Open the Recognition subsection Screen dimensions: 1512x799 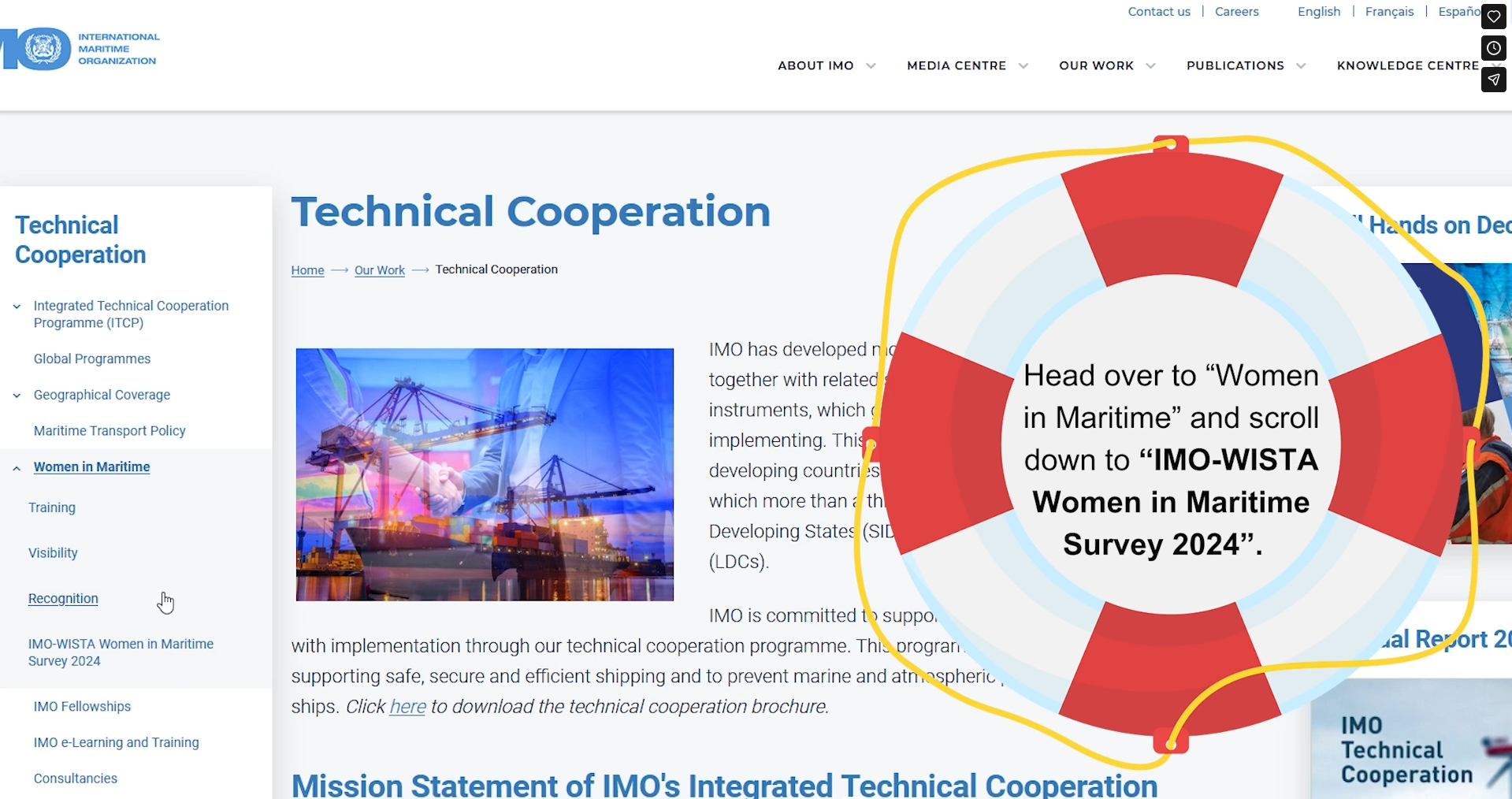click(63, 599)
